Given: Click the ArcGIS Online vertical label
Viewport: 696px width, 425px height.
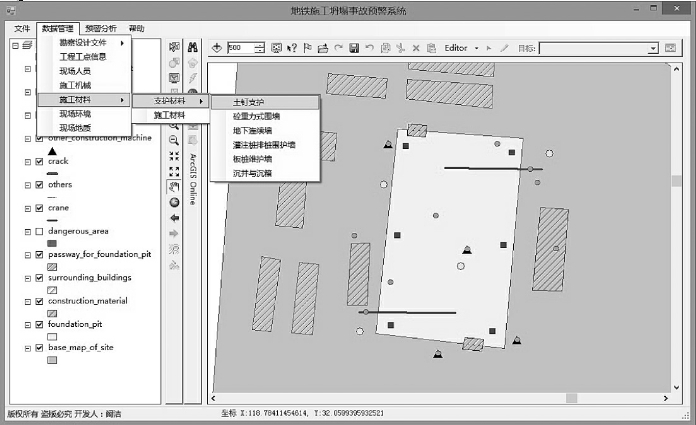Looking at the screenshot, I should pyautogui.click(x=193, y=179).
